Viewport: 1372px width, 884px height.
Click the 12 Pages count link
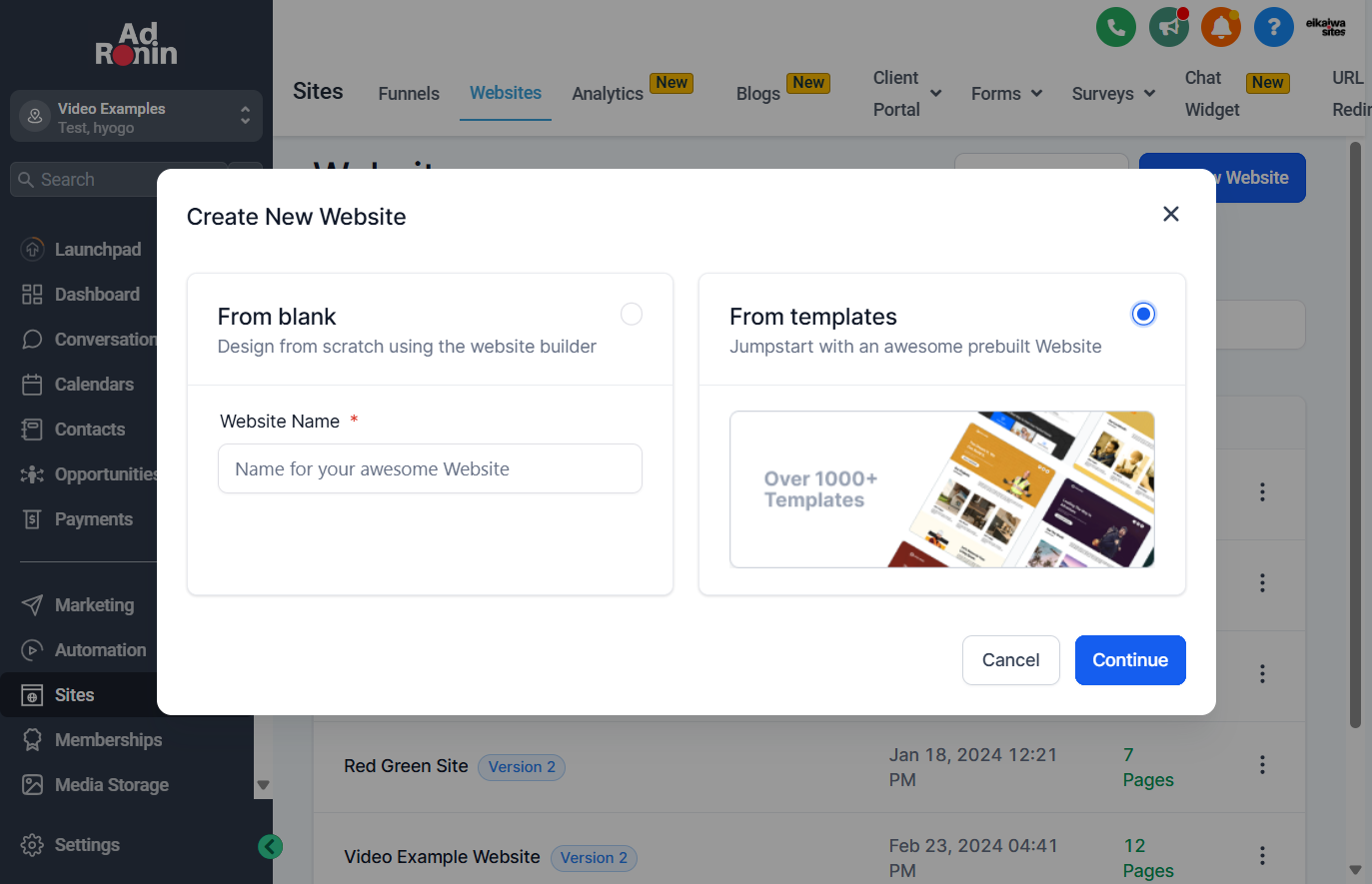coord(1148,858)
